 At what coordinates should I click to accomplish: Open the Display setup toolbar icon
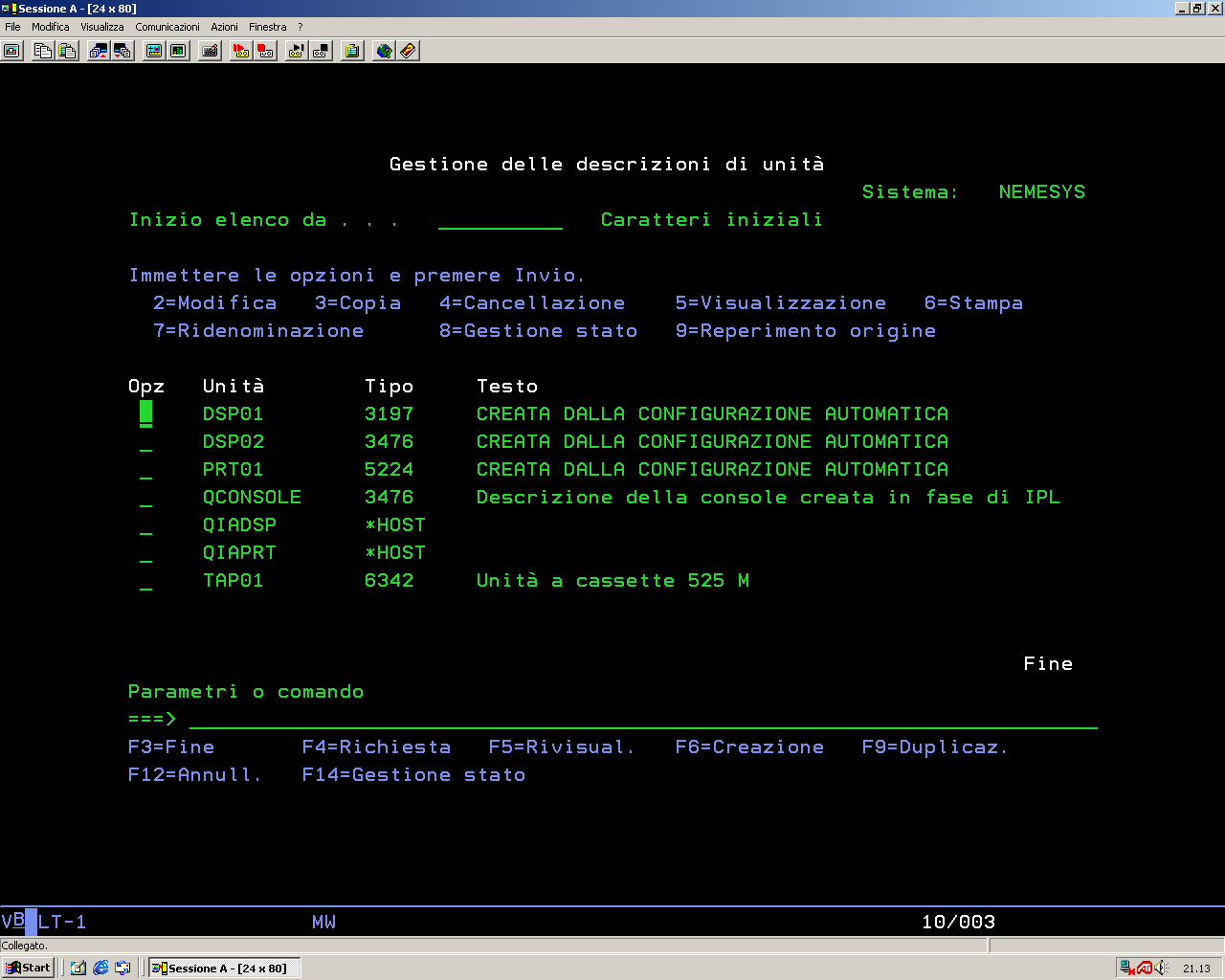153,51
